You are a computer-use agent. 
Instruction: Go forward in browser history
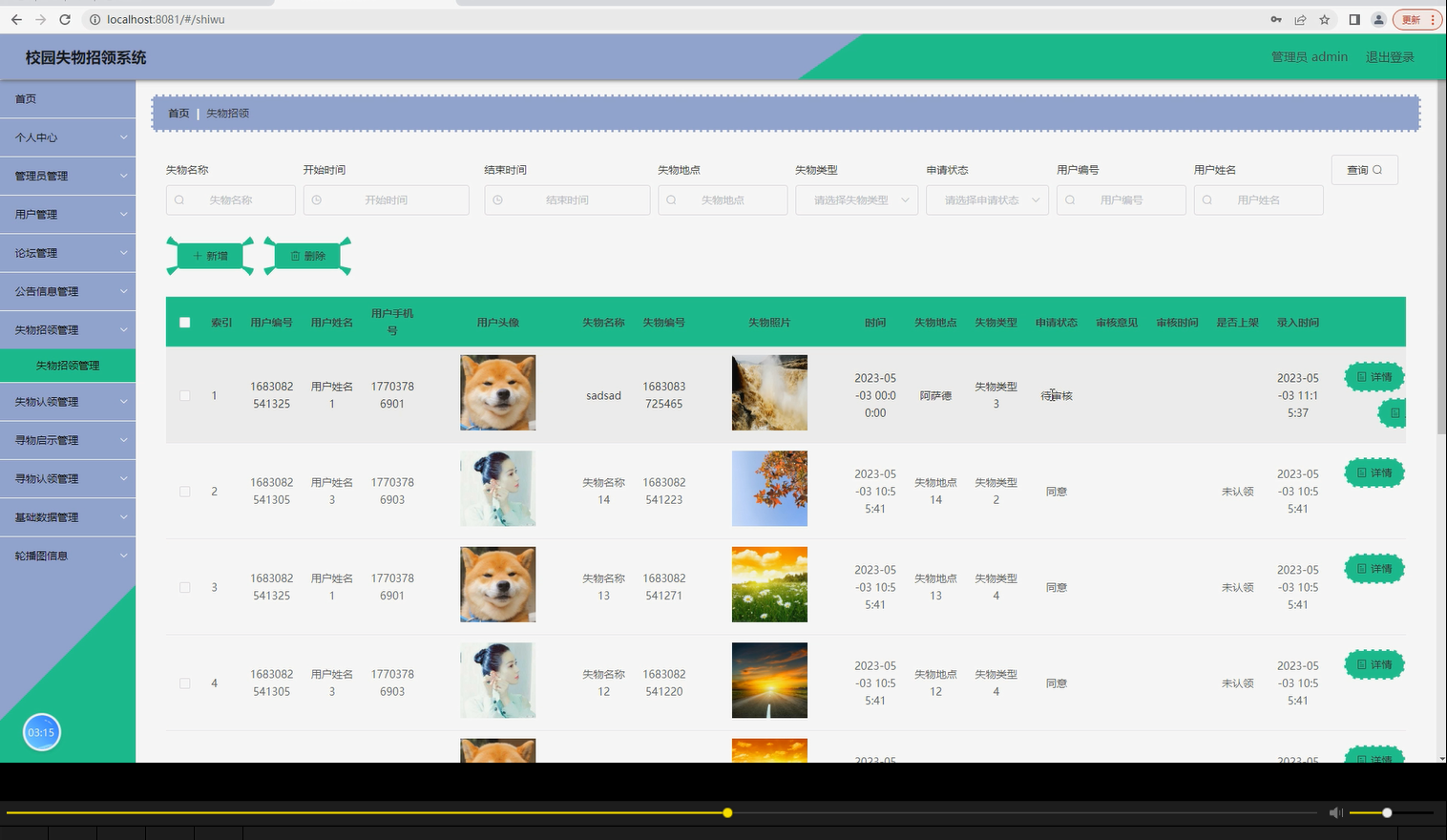pyautogui.click(x=40, y=19)
